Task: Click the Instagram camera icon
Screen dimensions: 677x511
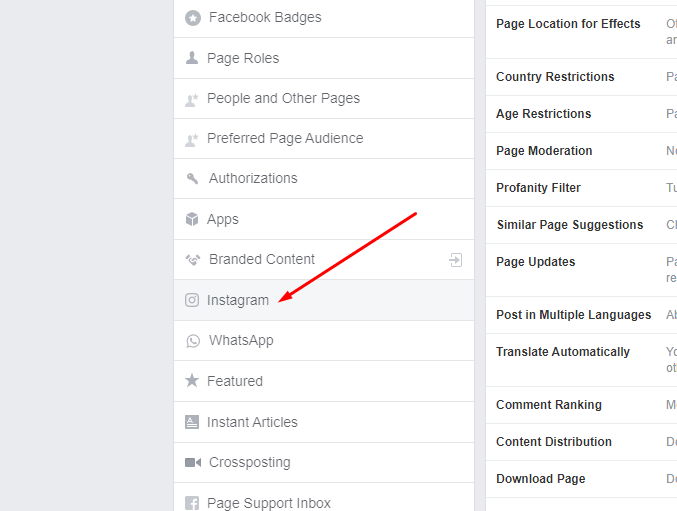Action: click(x=192, y=300)
